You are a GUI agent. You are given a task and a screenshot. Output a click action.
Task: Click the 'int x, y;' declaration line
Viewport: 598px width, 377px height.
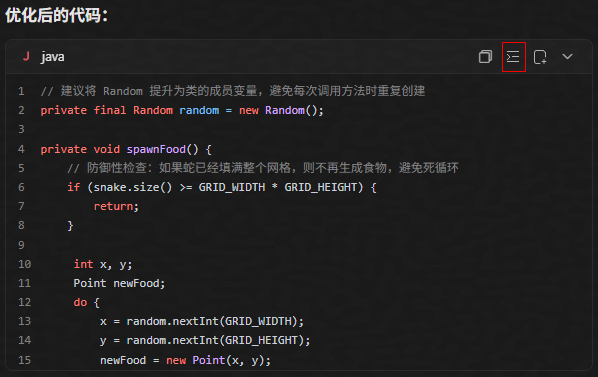103,264
